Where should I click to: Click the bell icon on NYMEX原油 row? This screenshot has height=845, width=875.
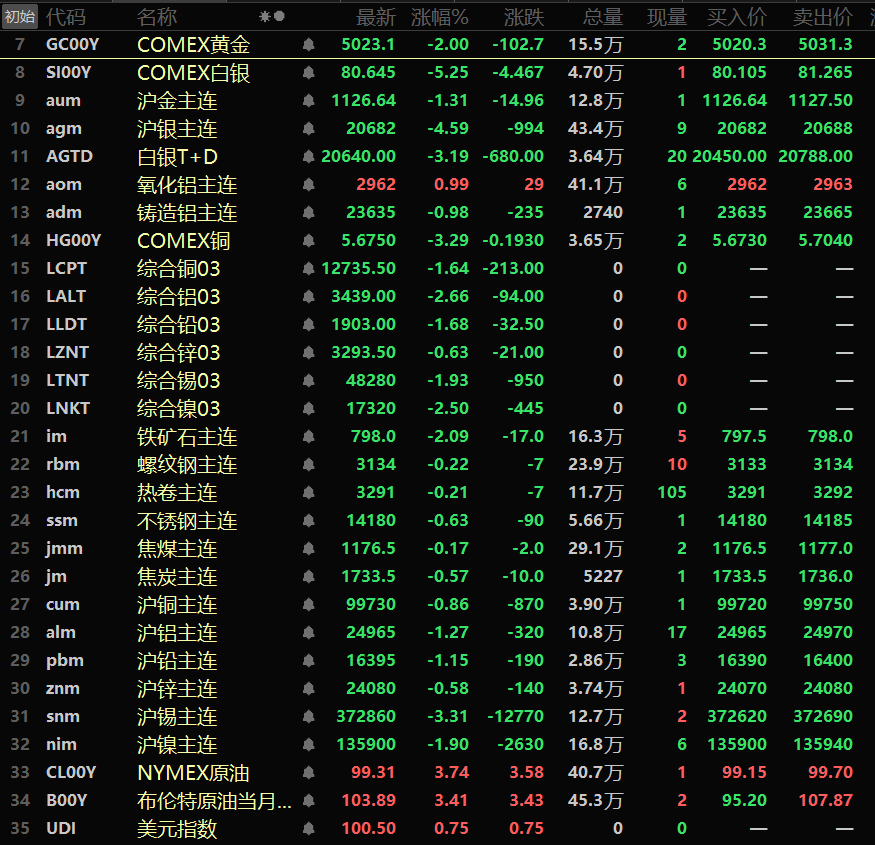point(308,773)
